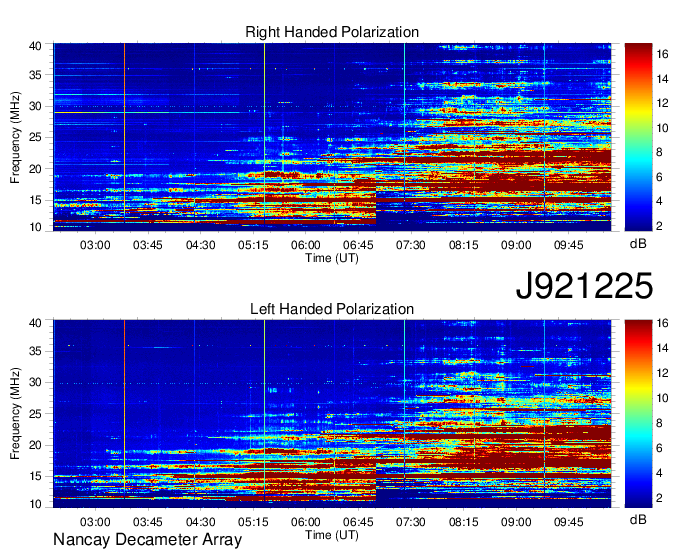Image resolution: width=680 pixels, height=552 pixels.
Task: Click the Right Handed Polarization spectrogram image
Action: coord(332,137)
